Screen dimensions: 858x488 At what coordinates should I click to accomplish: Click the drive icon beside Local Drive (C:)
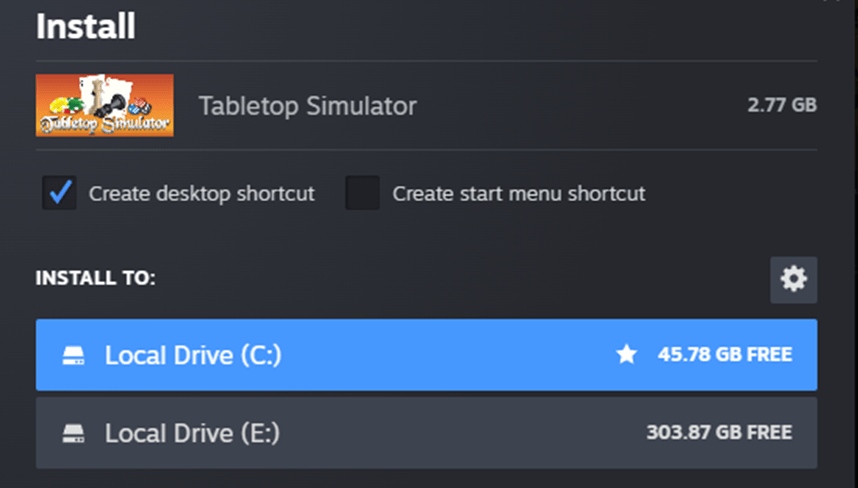click(x=74, y=355)
